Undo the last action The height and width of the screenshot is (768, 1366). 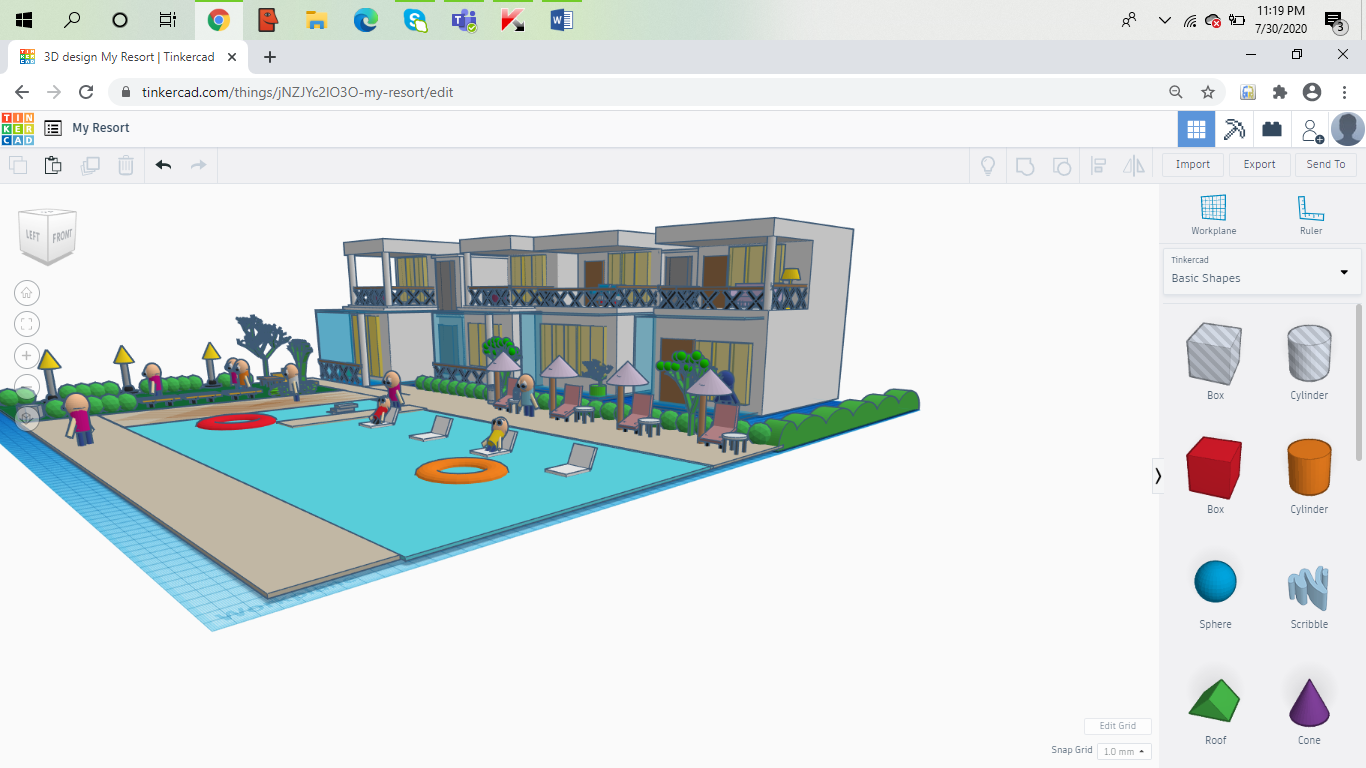[x=163, y=165]
